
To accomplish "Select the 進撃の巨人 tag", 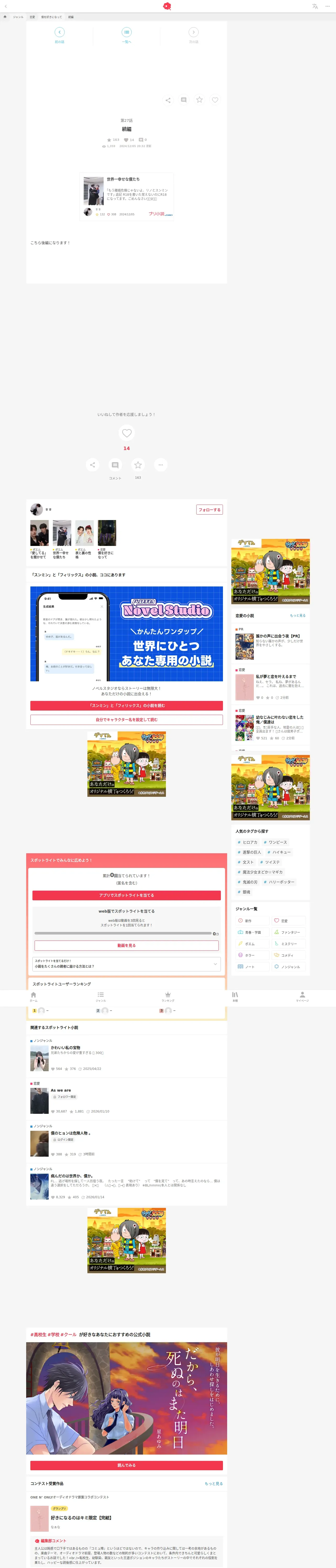I will [249, 852].
